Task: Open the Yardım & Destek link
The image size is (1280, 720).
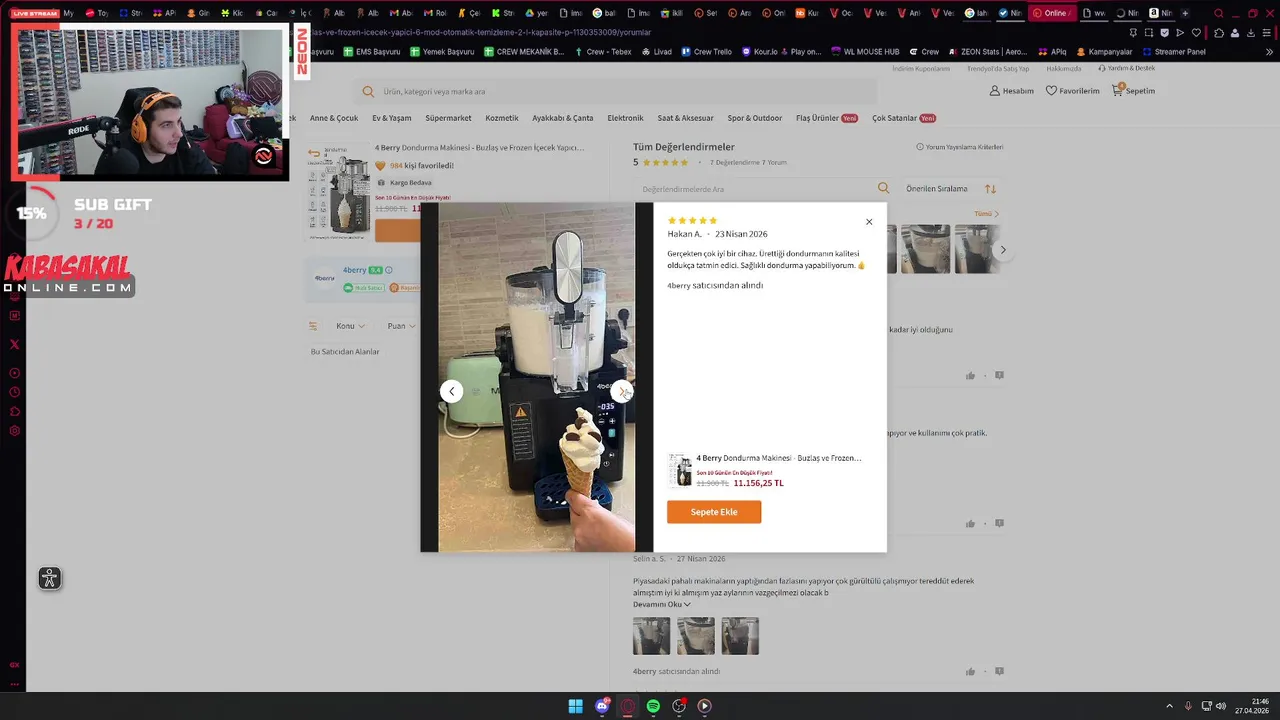Action: coord(1126,68)
